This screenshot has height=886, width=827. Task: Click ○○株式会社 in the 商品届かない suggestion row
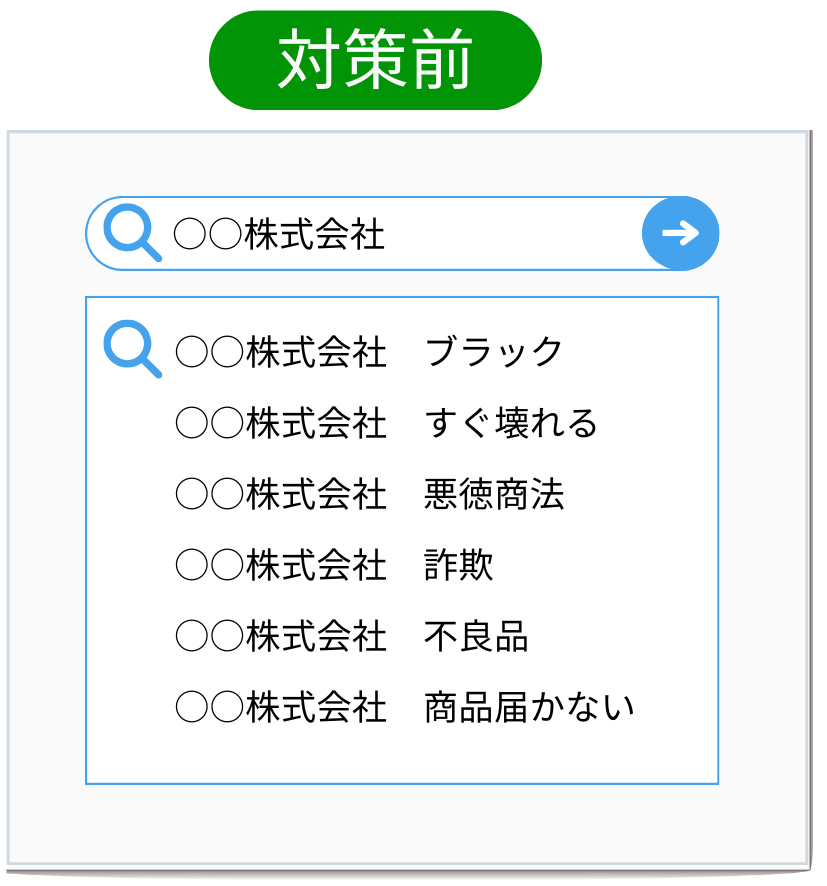point(281,708)
